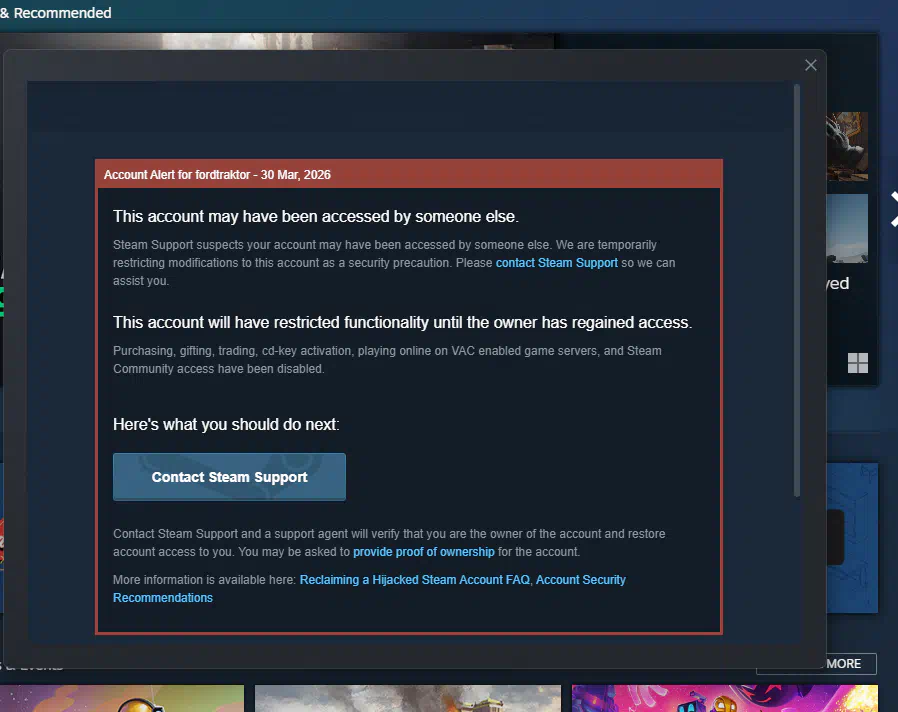Close the account alert dialog
The height and width of the screenshot is (712, 898).
click(x=810, y=65)
